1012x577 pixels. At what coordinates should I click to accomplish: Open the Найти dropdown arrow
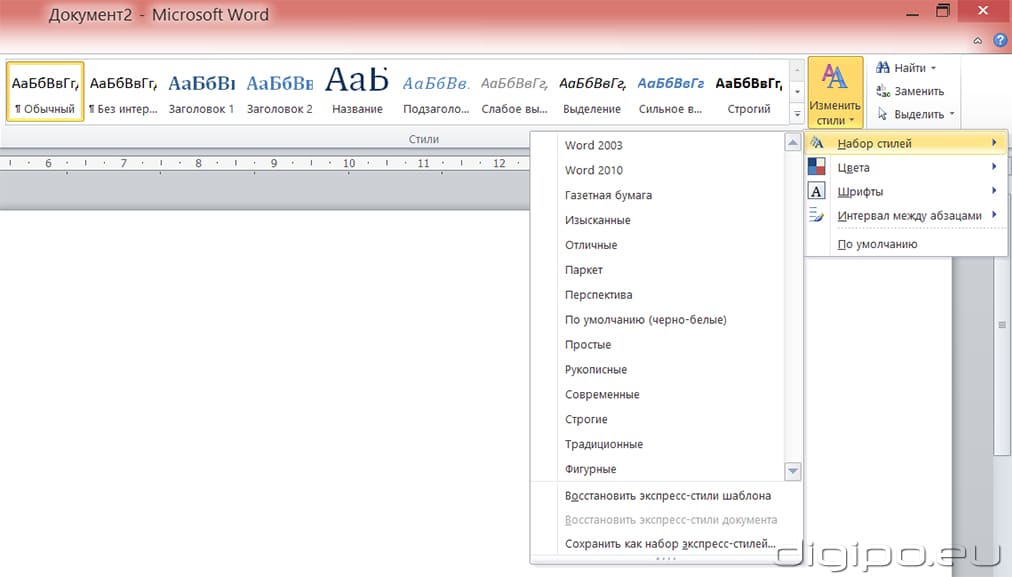click(x=933, y=68)
